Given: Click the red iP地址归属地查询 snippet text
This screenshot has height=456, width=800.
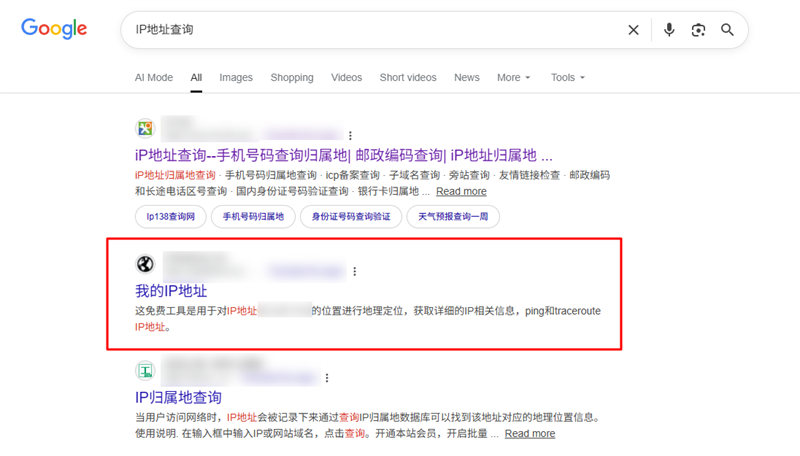Looking at the screenshot, I should pos(175,175).
